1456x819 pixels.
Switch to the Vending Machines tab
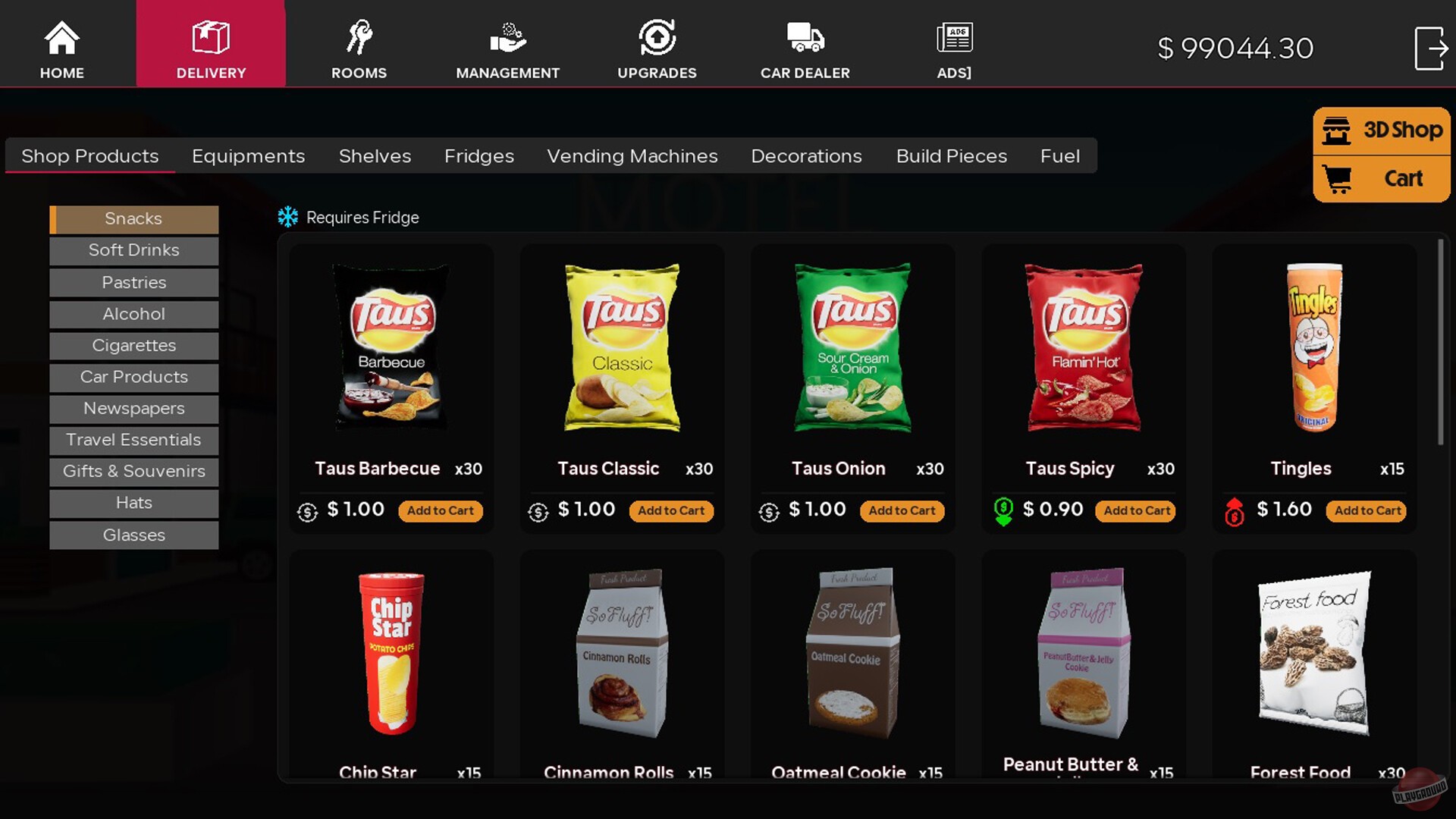click(632, 156)
